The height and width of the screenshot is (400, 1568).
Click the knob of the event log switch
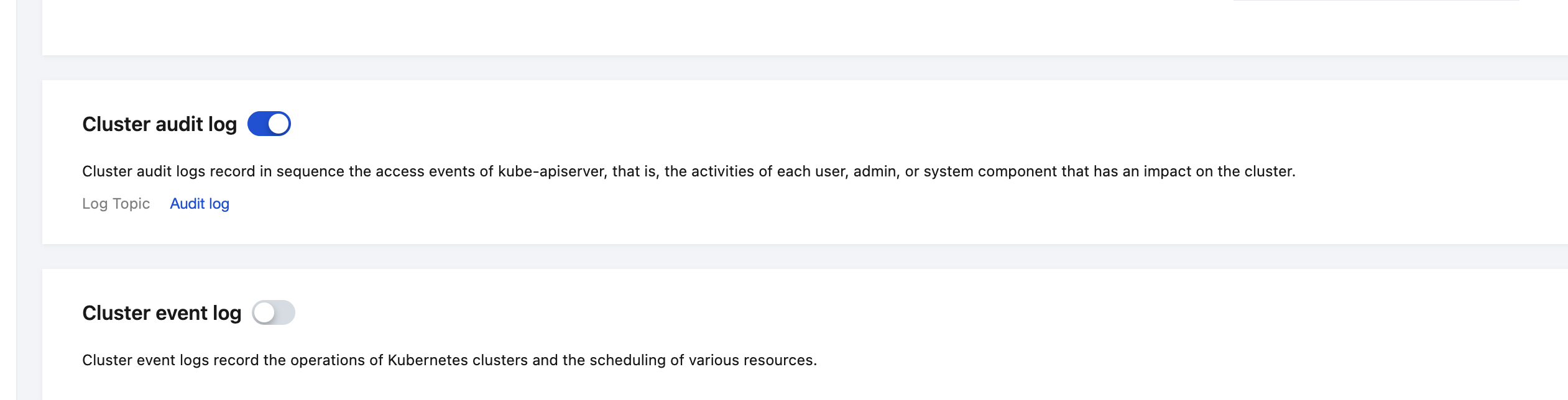point(264,312)
